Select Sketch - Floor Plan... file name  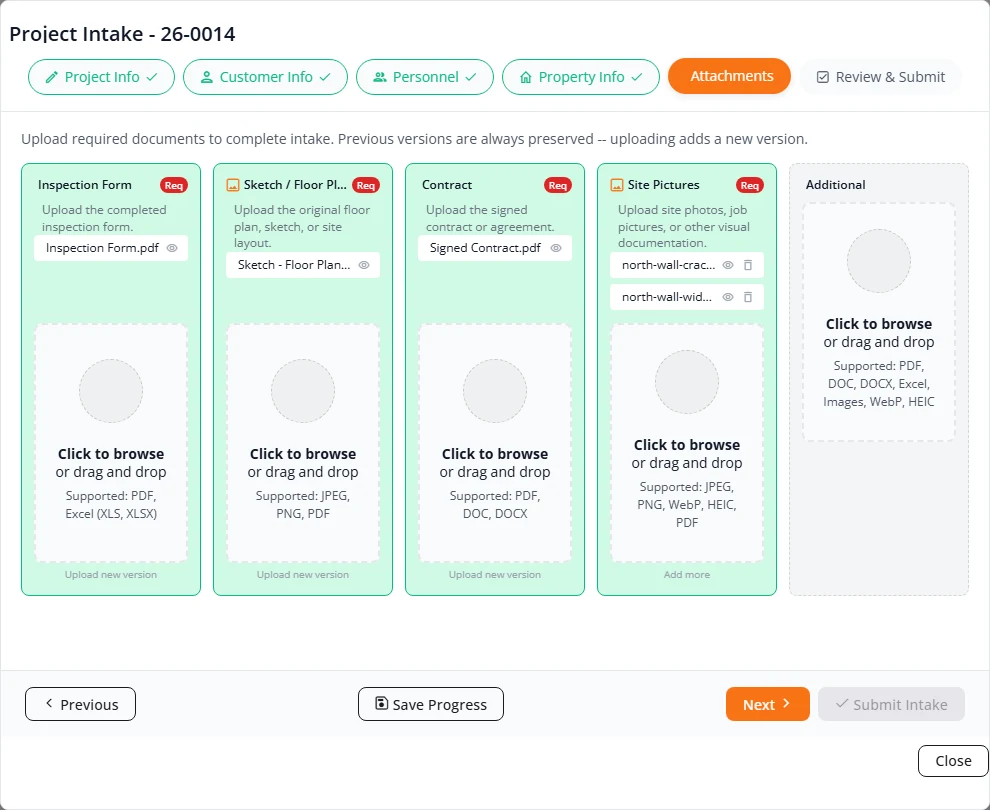[294, 265]
